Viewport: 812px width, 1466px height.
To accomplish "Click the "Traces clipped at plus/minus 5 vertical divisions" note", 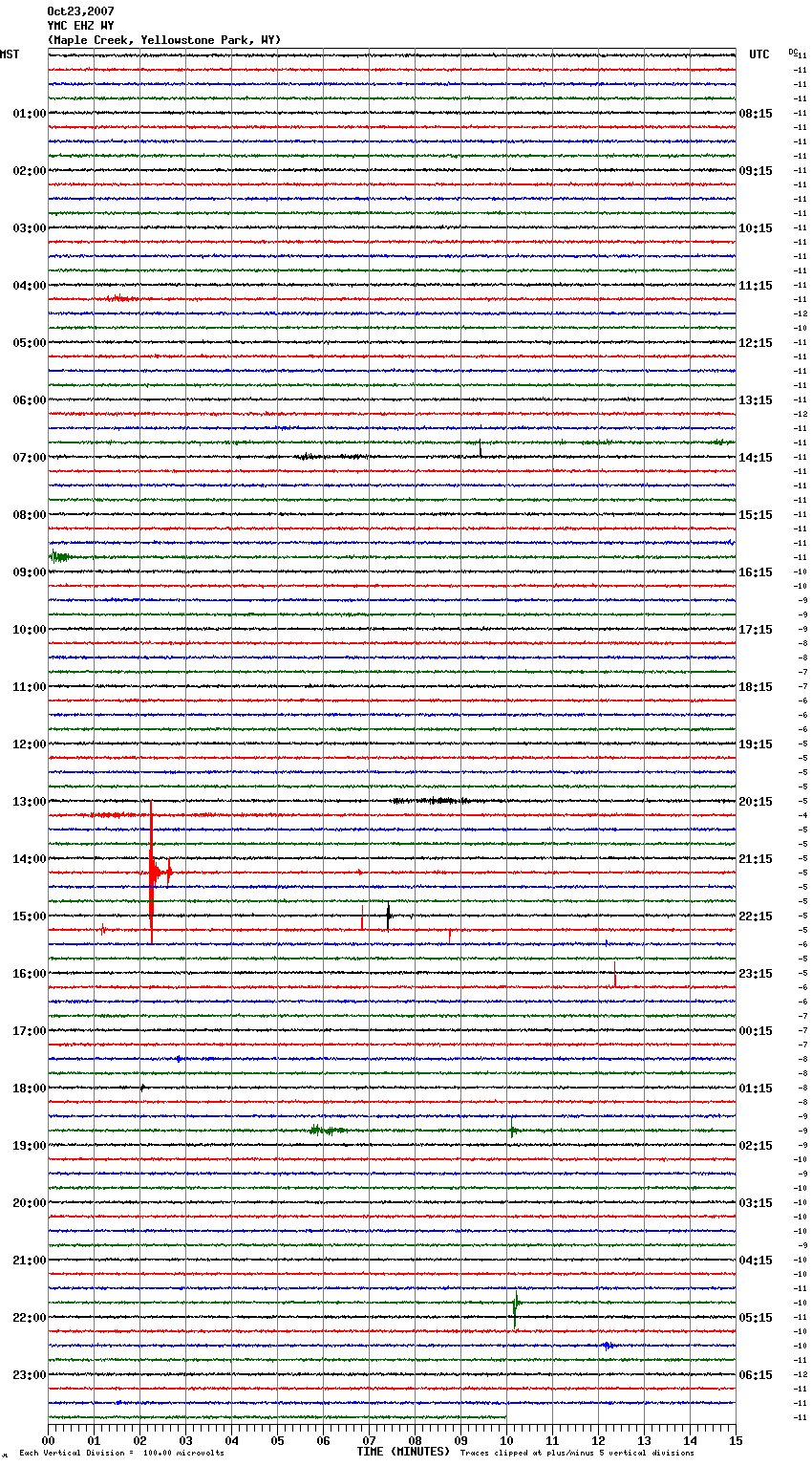I will pos(577,1454).
